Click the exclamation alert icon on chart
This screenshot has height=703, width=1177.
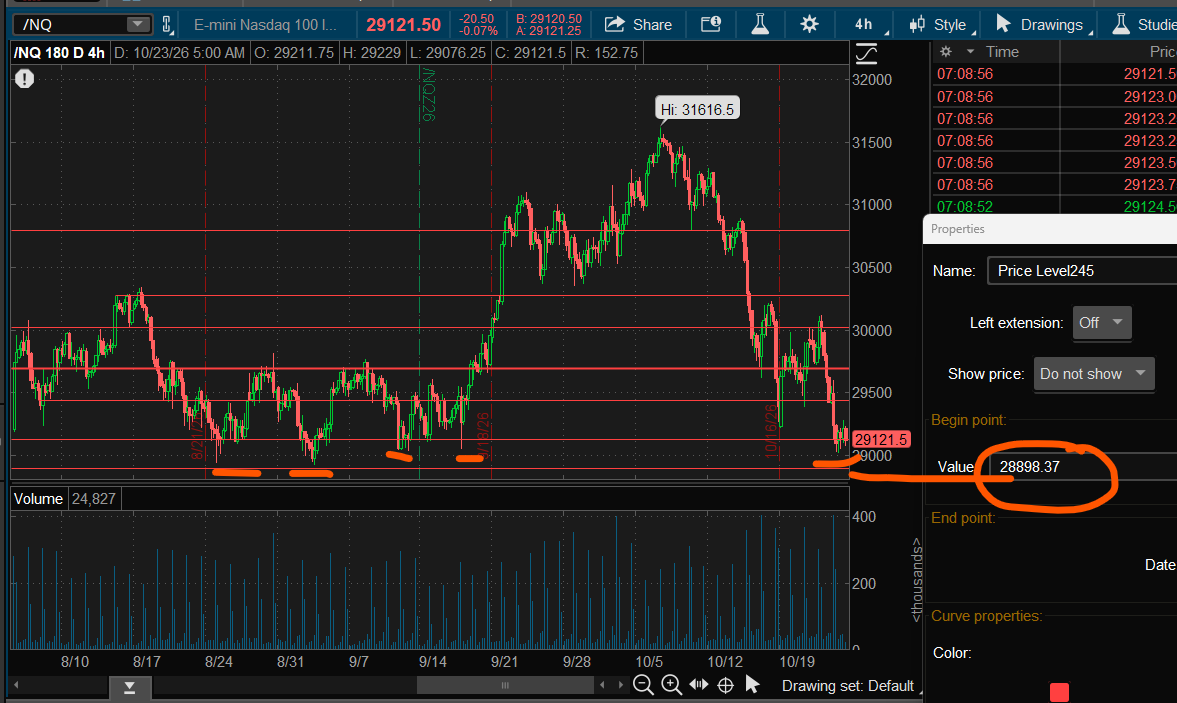(25, 79)
